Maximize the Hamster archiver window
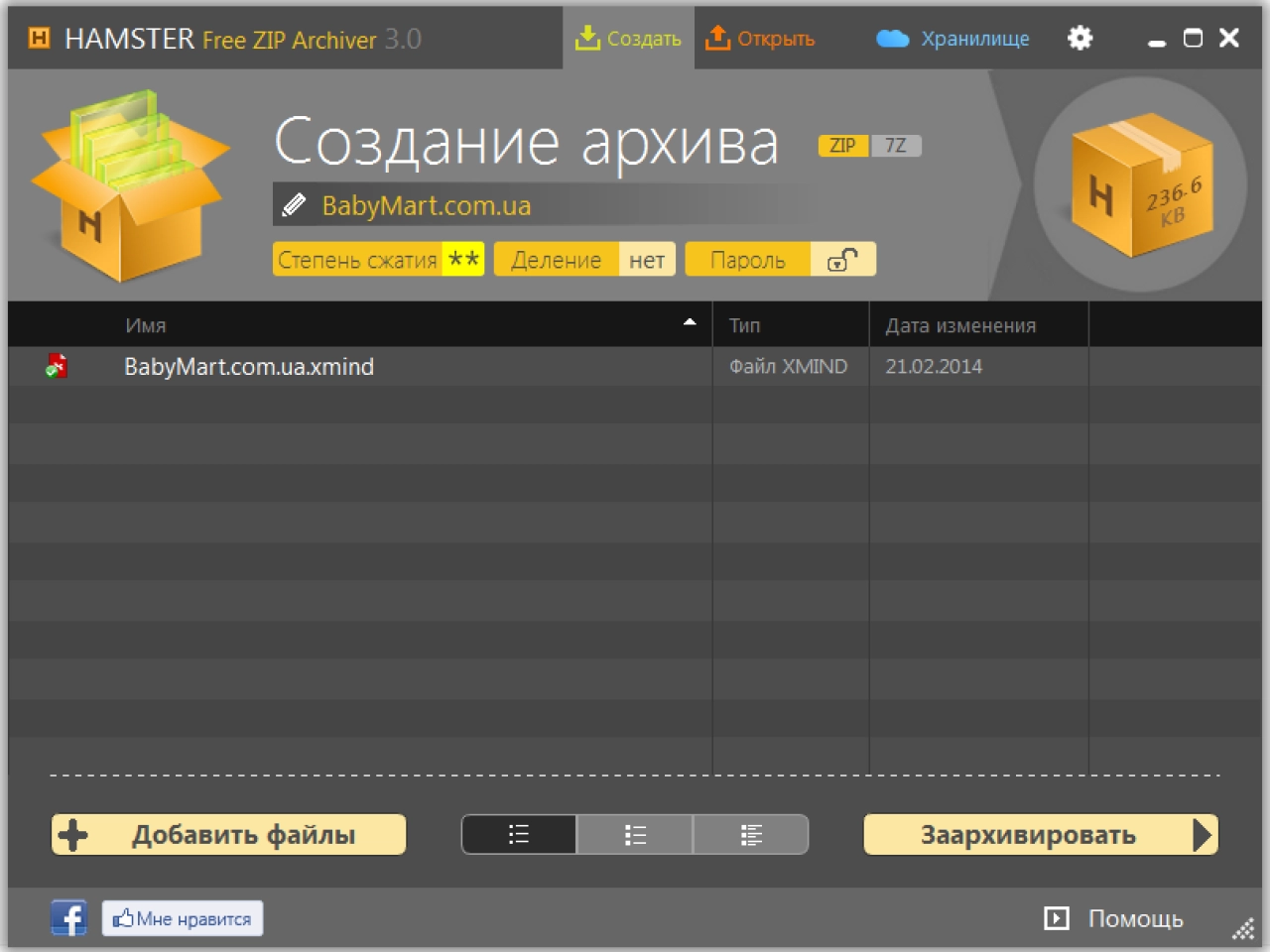The image size is (1270, 952). (x=1193, y=38)
